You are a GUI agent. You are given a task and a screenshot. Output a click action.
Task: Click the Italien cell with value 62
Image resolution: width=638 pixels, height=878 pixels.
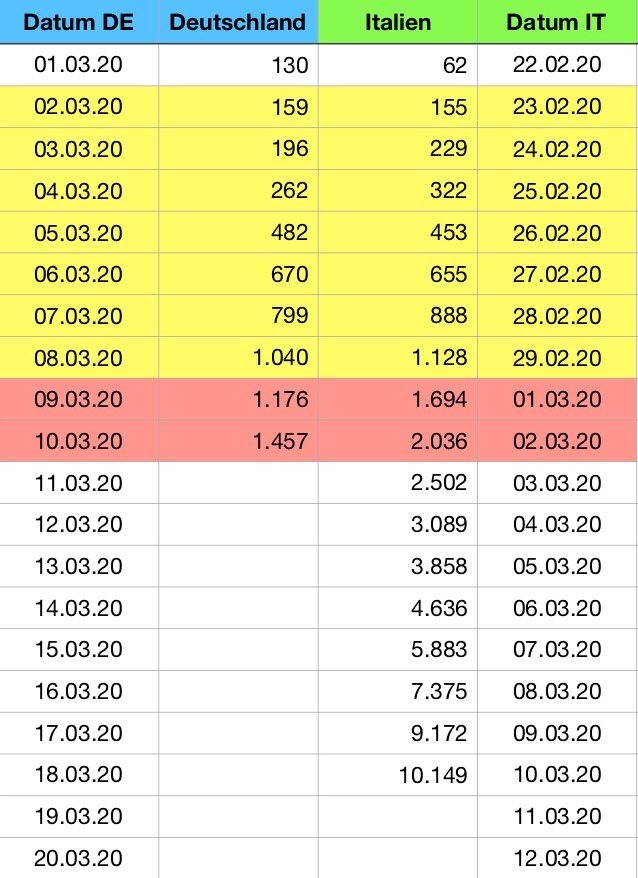(x=398, y=65)
